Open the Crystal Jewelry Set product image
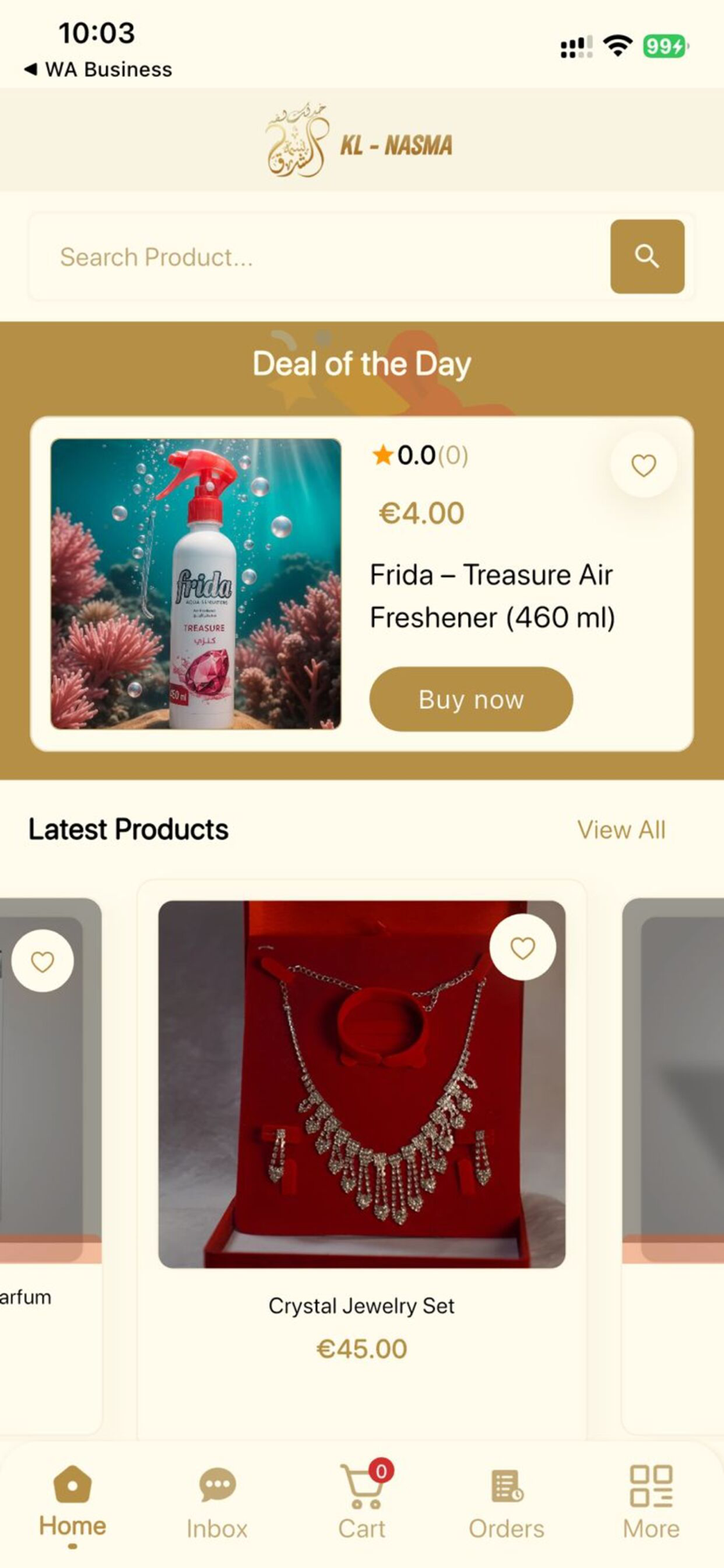Image resolution: width=724 pixels, height=1568 pixels. 362,1083
